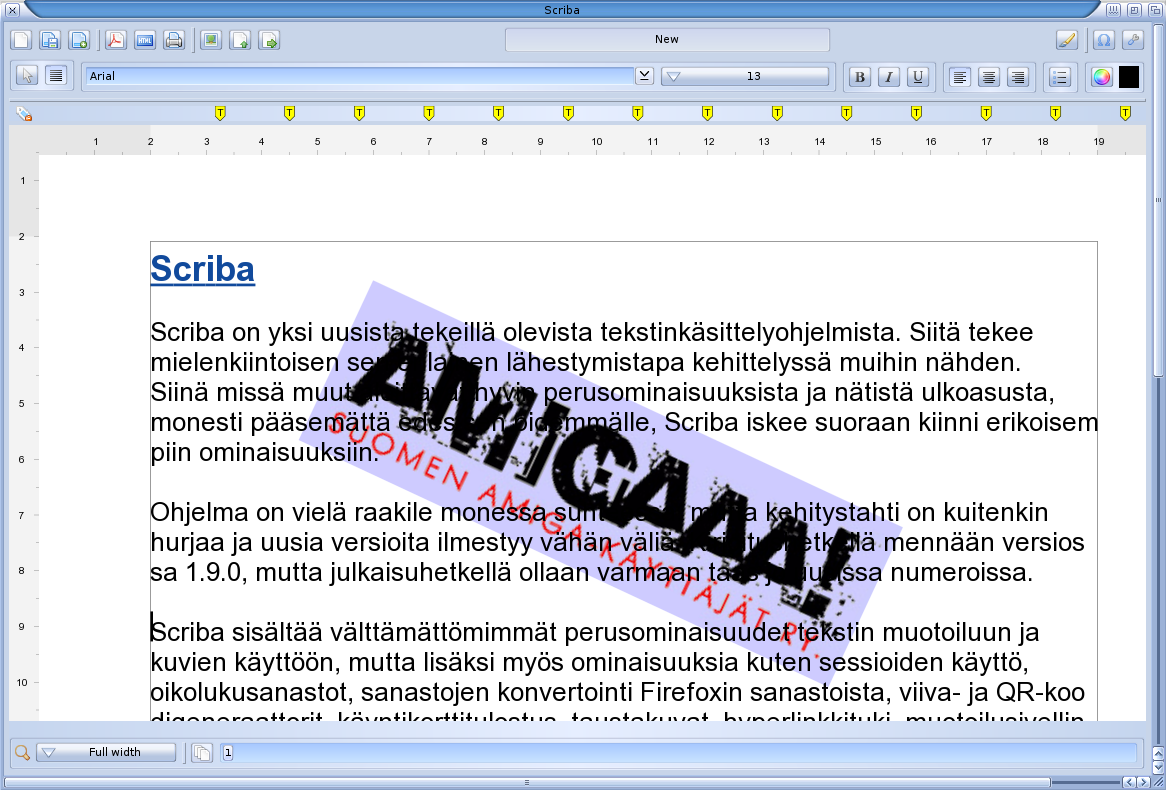Click the pages icon in the status bar
1166x790 pixels.
(202, 753)
